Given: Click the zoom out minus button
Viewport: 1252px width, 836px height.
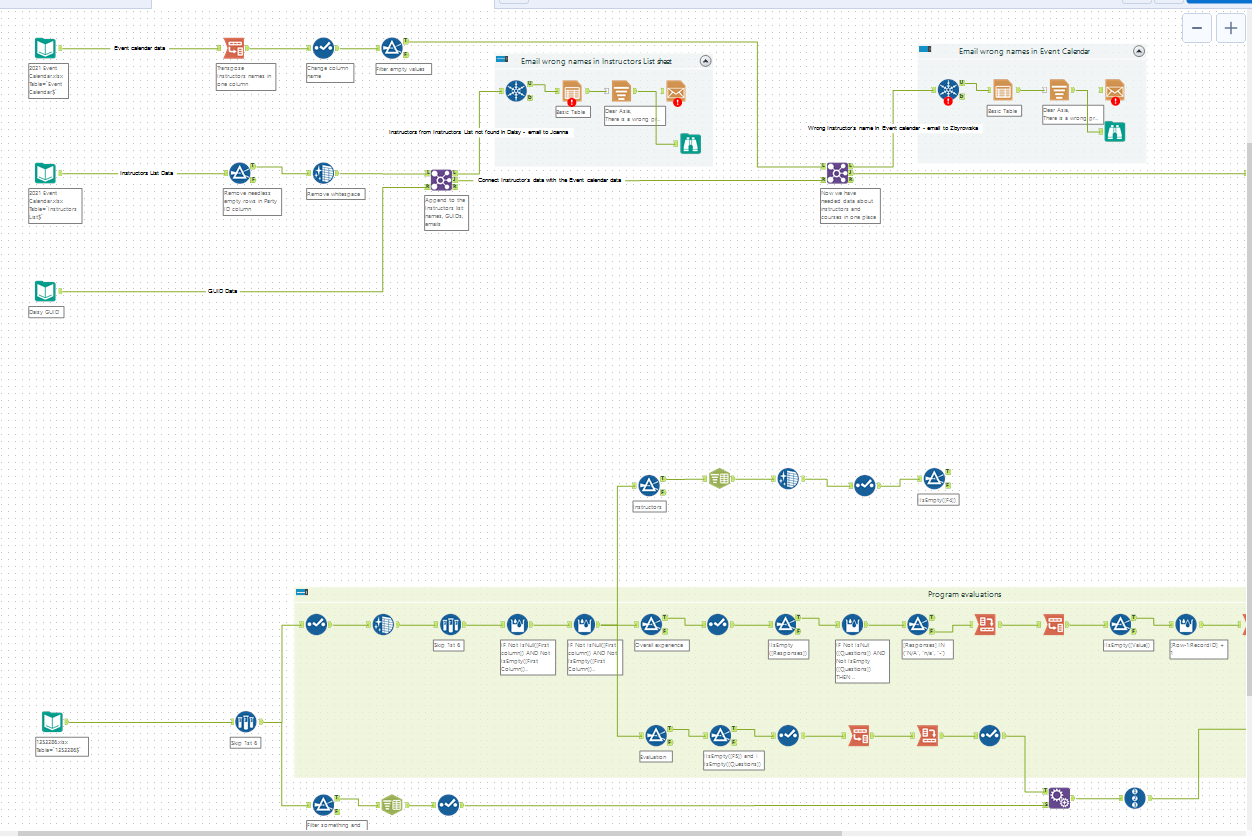Looking at the screenshot, I should click(1197, 28).
